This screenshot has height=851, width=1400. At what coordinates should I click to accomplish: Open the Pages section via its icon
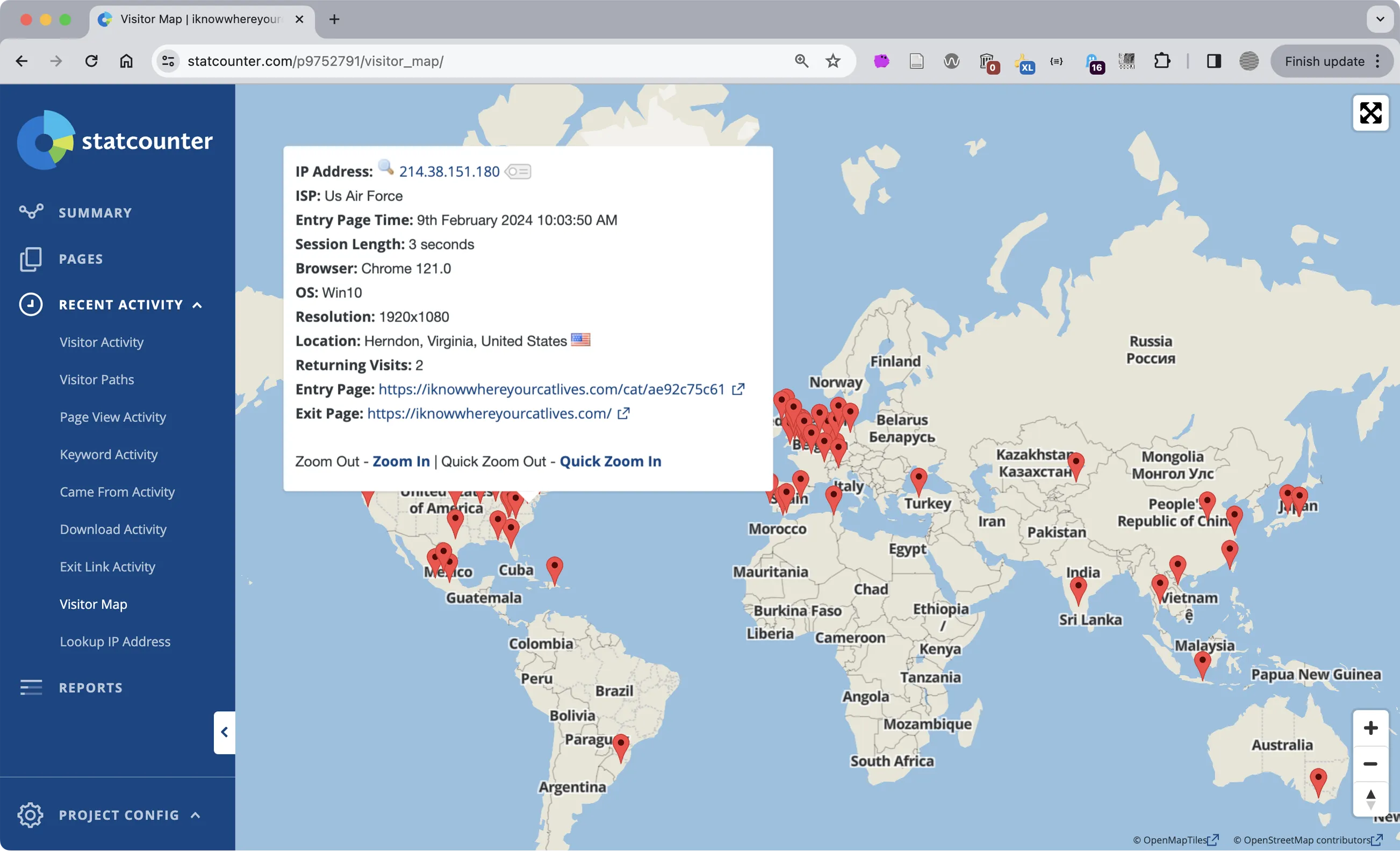pos(31,259)
